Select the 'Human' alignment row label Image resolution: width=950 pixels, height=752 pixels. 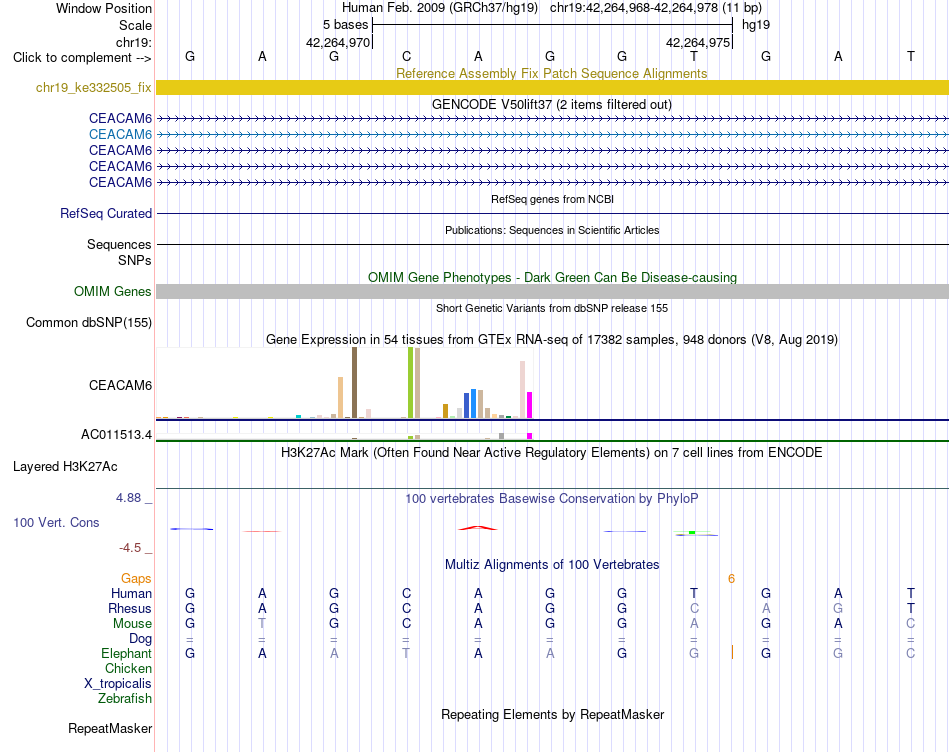(131, 593)
